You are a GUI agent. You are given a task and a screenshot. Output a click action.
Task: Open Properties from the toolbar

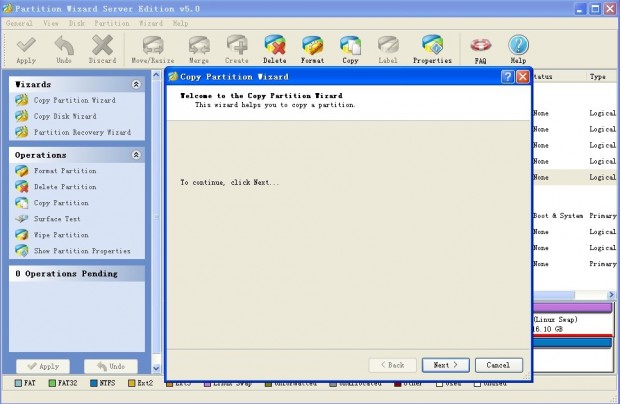[x=432, y=49]
